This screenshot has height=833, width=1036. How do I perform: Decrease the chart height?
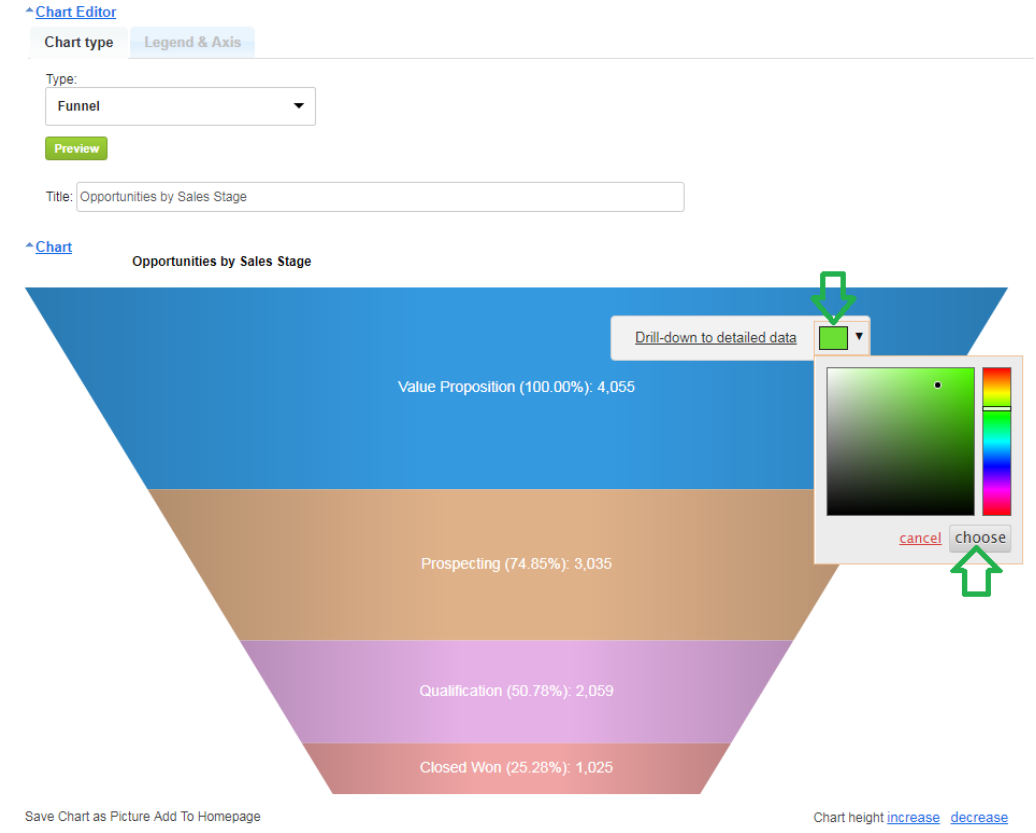coord(979,818)
